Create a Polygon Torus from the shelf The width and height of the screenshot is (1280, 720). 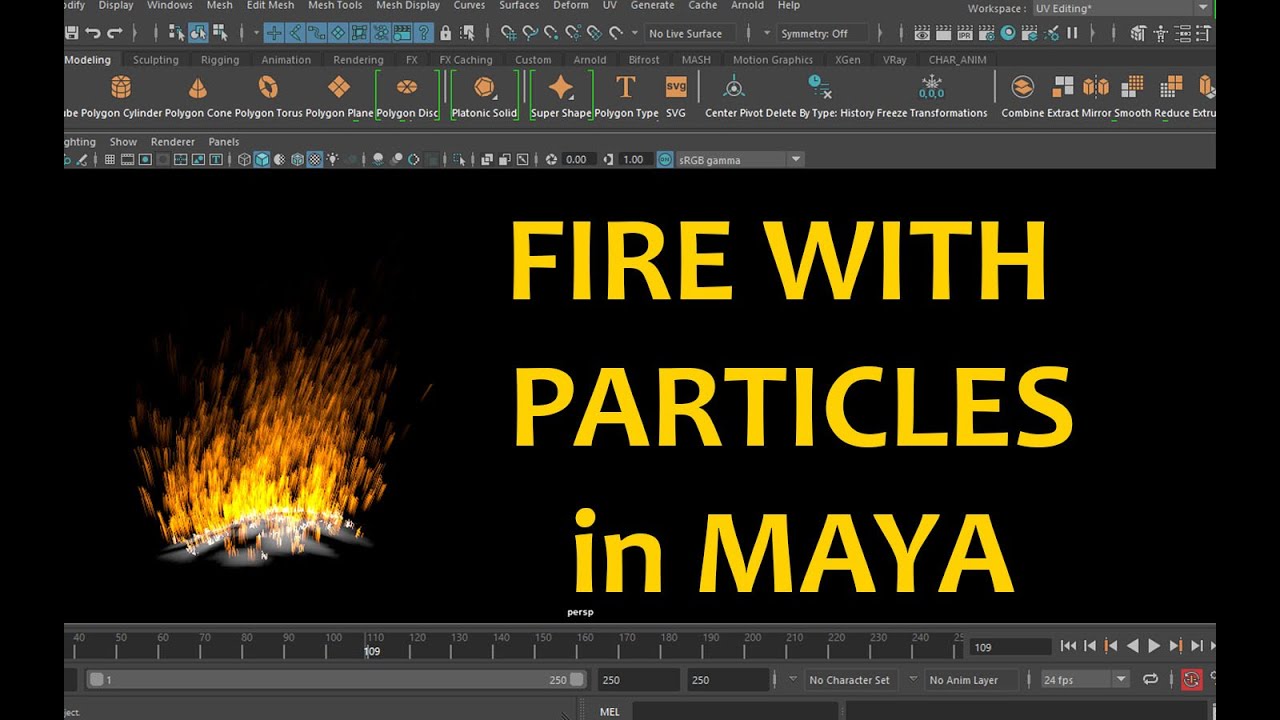pyautogui.click(x=268, y=87)
